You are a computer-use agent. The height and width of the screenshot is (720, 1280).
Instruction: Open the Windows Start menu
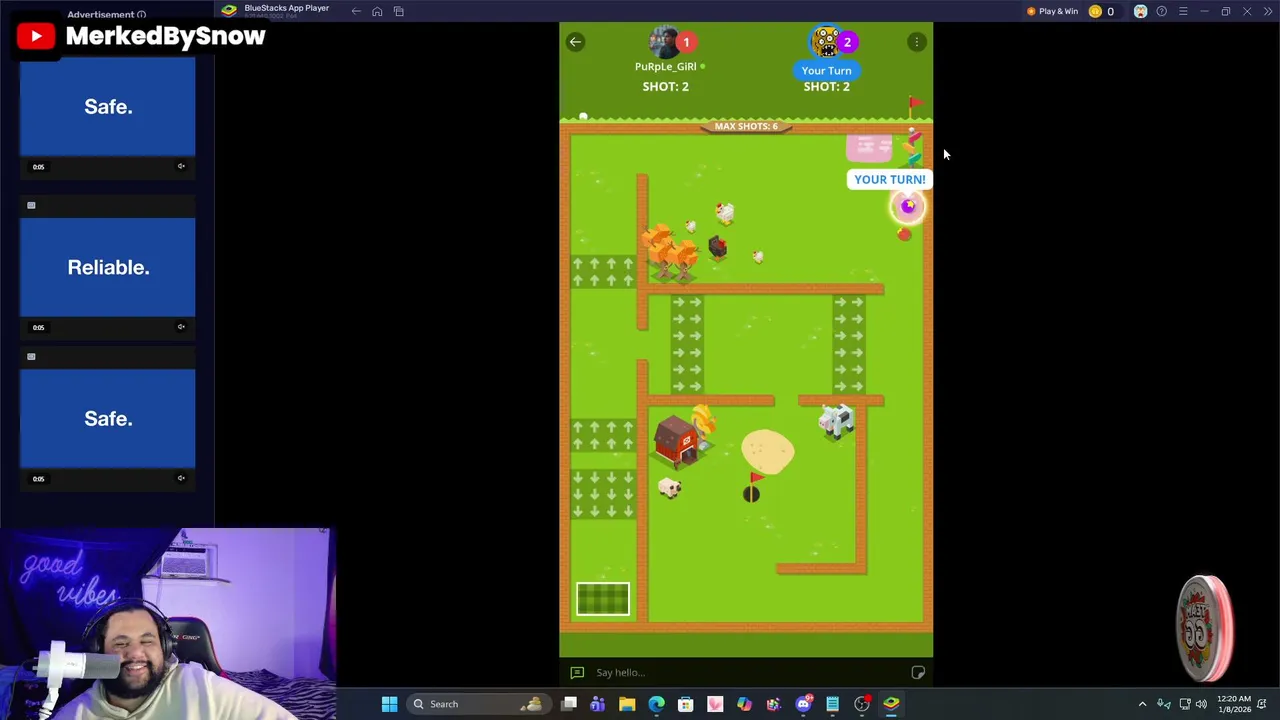tap(389, 704)
